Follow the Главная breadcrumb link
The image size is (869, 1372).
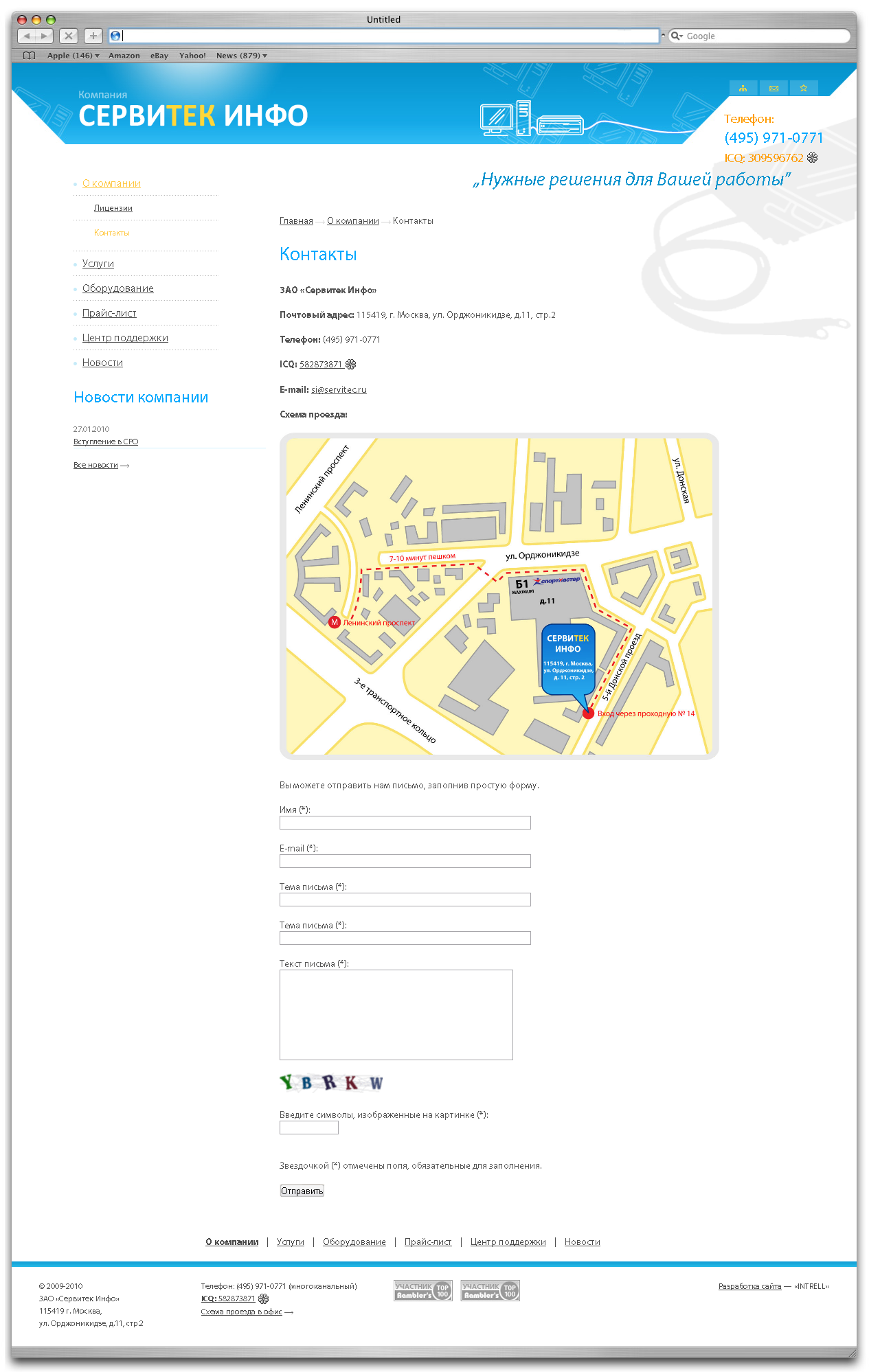296,221
